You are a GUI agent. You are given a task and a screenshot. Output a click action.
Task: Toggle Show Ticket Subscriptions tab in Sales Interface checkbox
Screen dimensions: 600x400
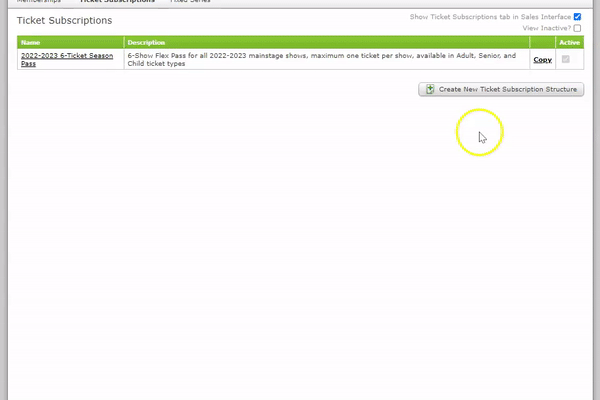(x=577, y=17)
